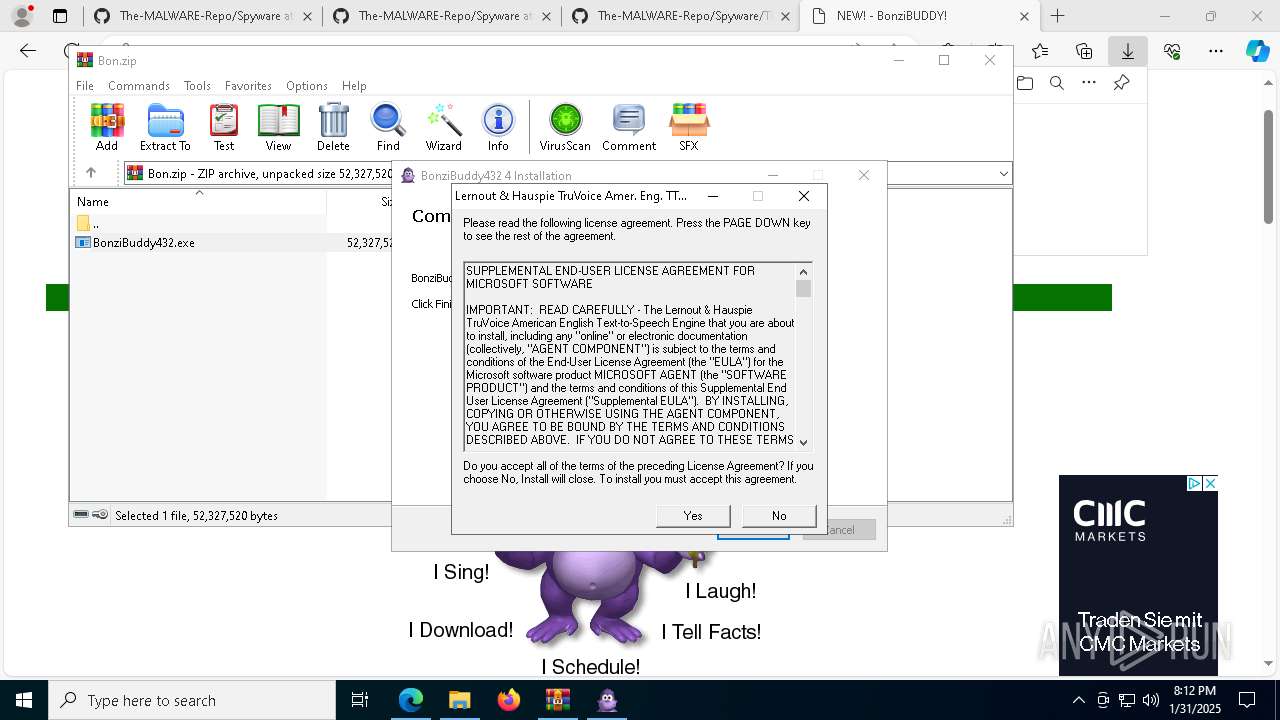This screenshot has width=1280, height=720.
Task: Expand the WinRAR address bar dropdown
Action: click(x=1003, y=174)
